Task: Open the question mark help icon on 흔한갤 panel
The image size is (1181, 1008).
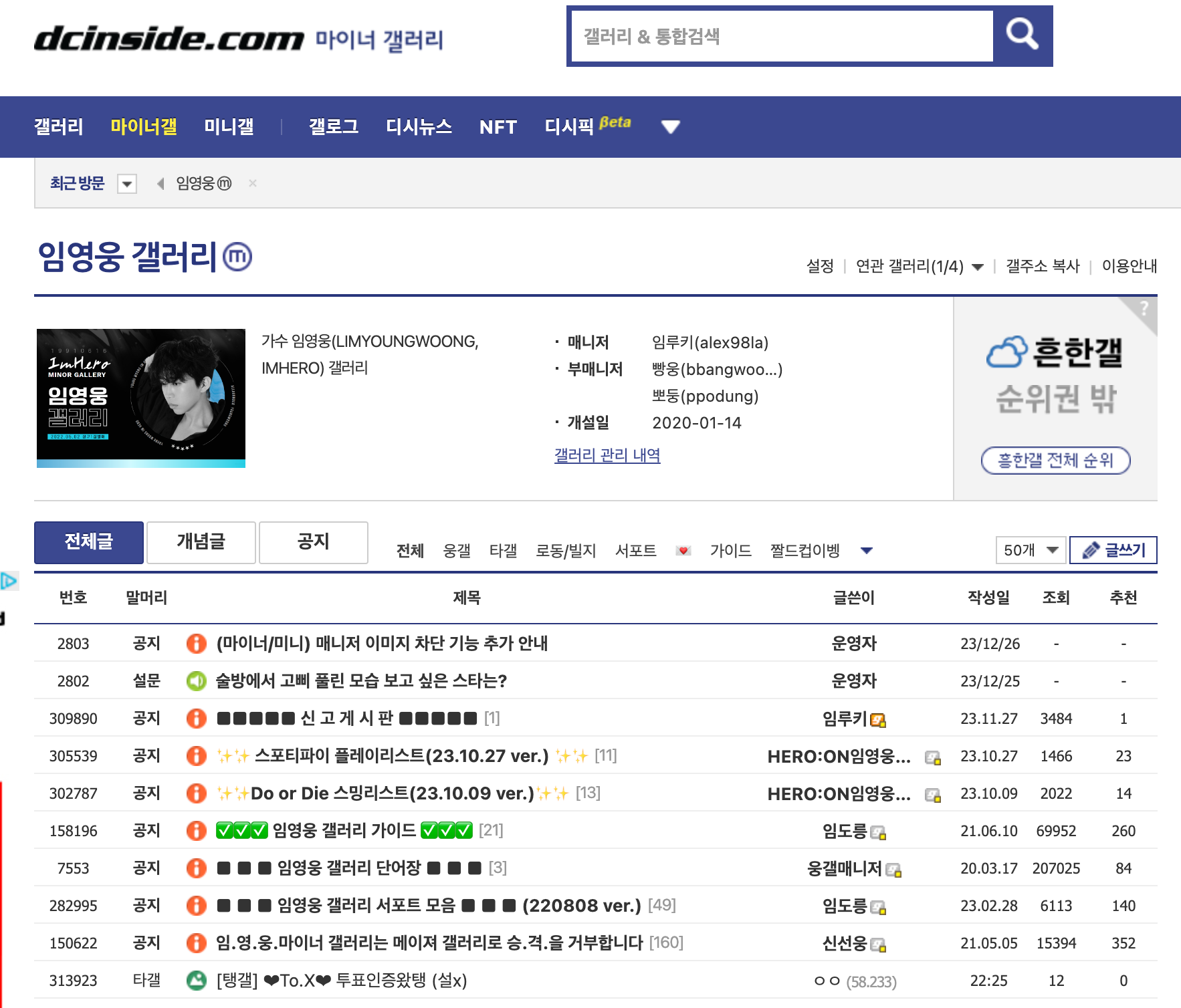Action: click(x=1145, y=308)
